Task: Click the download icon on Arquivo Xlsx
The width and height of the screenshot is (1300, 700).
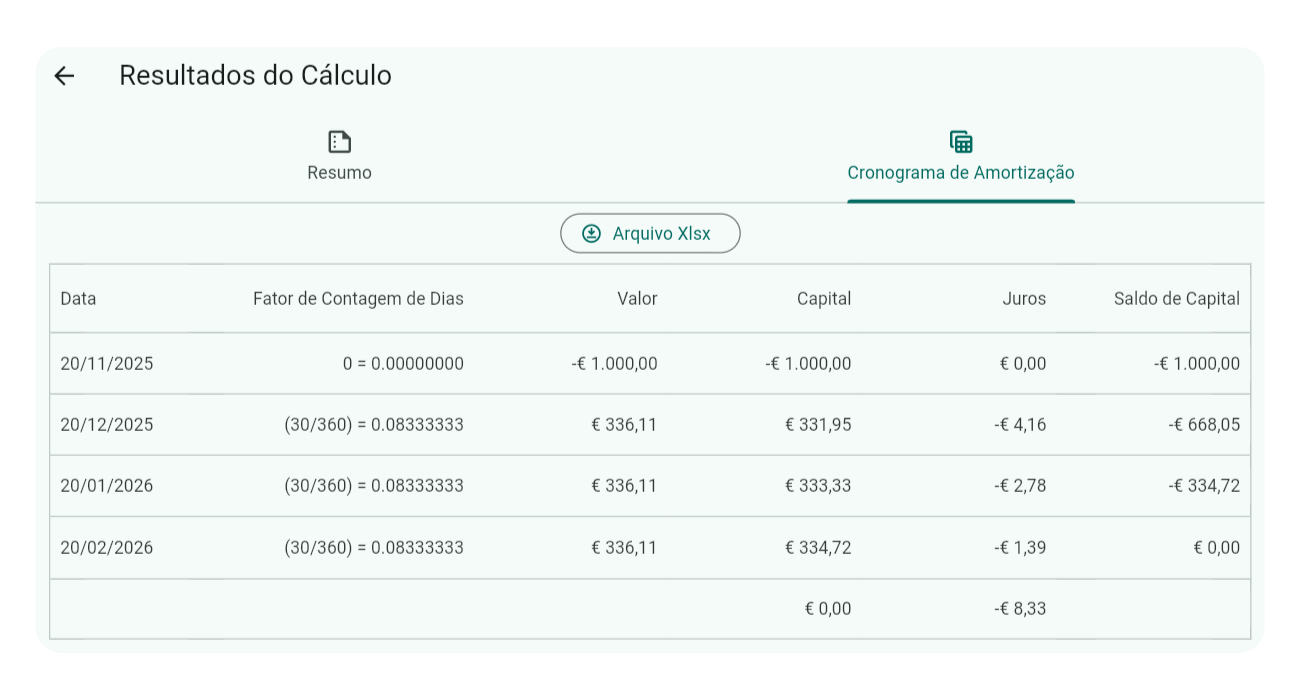Action: (592, 234)
